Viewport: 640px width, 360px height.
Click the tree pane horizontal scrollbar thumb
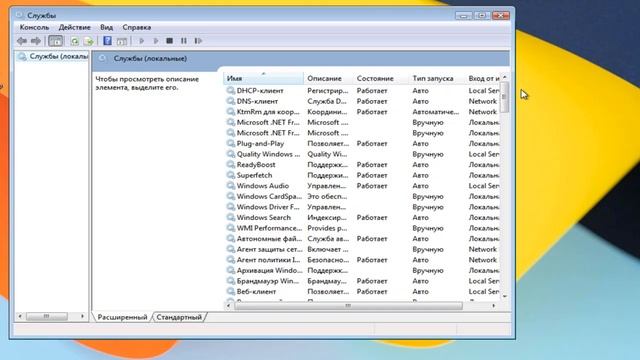(x=47, y=316)
